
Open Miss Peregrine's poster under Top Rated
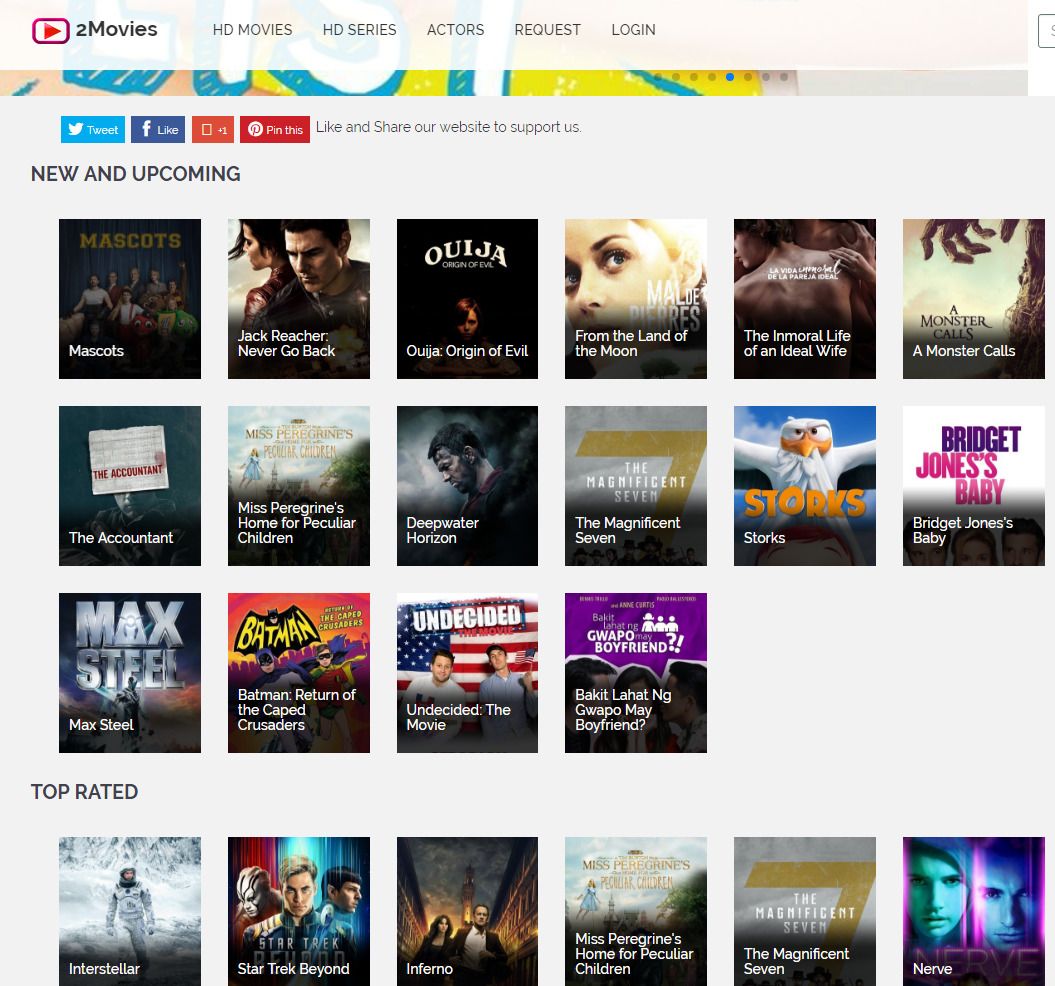pyautogui.click(x=636, y=911)
